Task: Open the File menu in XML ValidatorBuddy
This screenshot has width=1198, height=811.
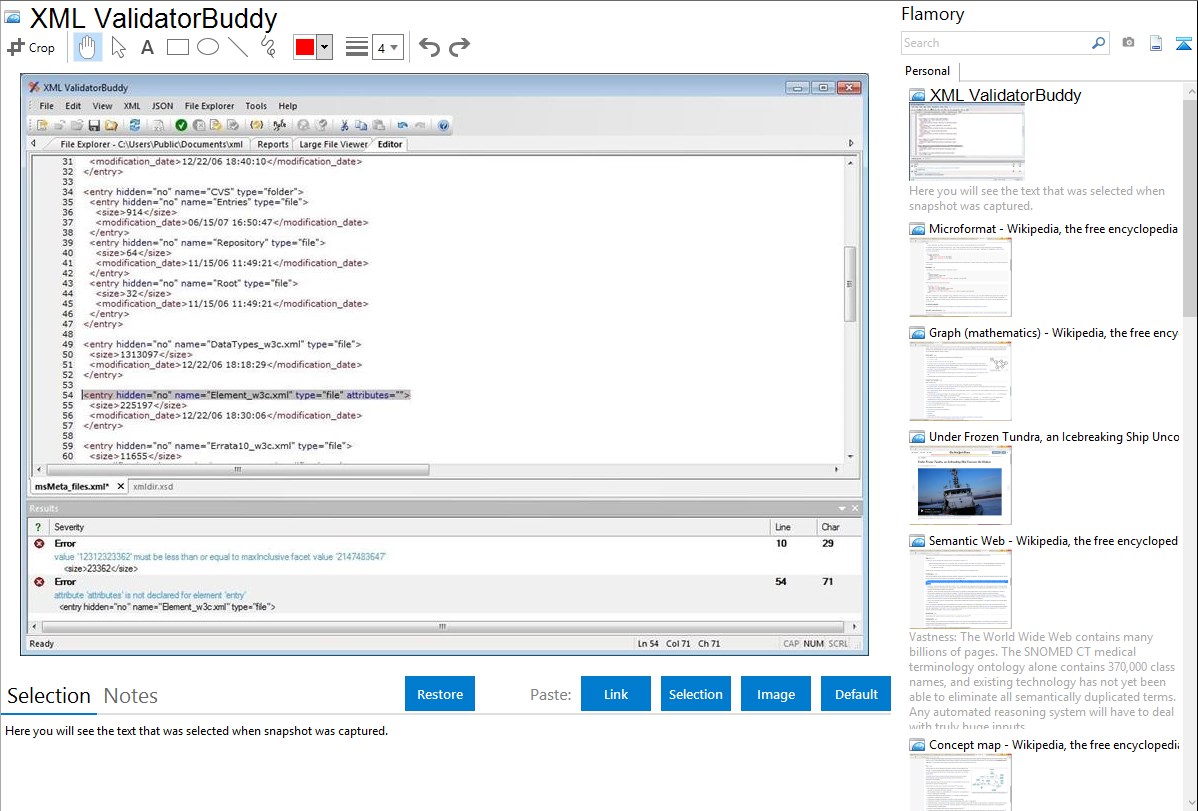Action: click(x=47, y=106)
